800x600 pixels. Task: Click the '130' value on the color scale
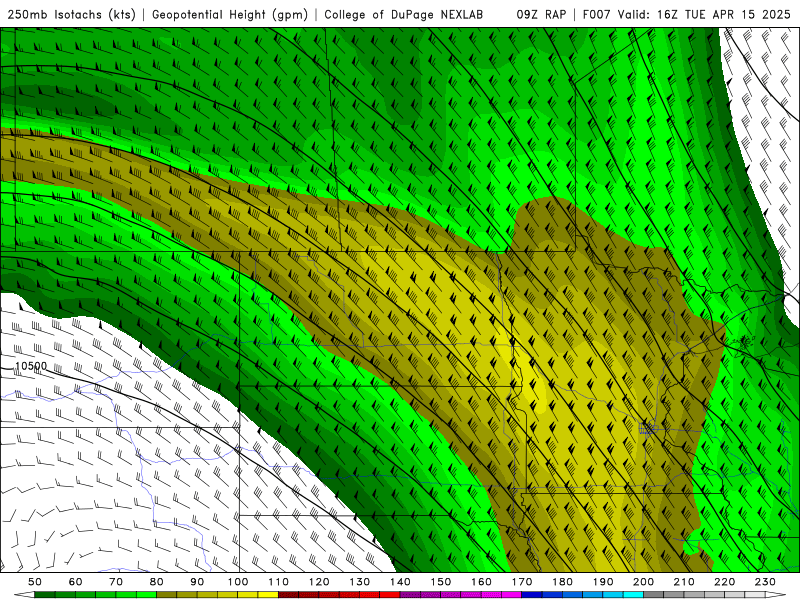(x=360, y=582)
